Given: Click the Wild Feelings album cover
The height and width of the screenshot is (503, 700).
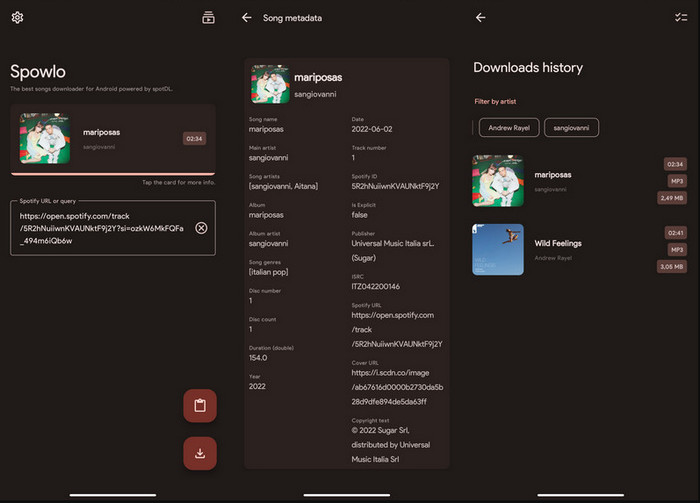Looking at the screenshot, I should [498, 248].
